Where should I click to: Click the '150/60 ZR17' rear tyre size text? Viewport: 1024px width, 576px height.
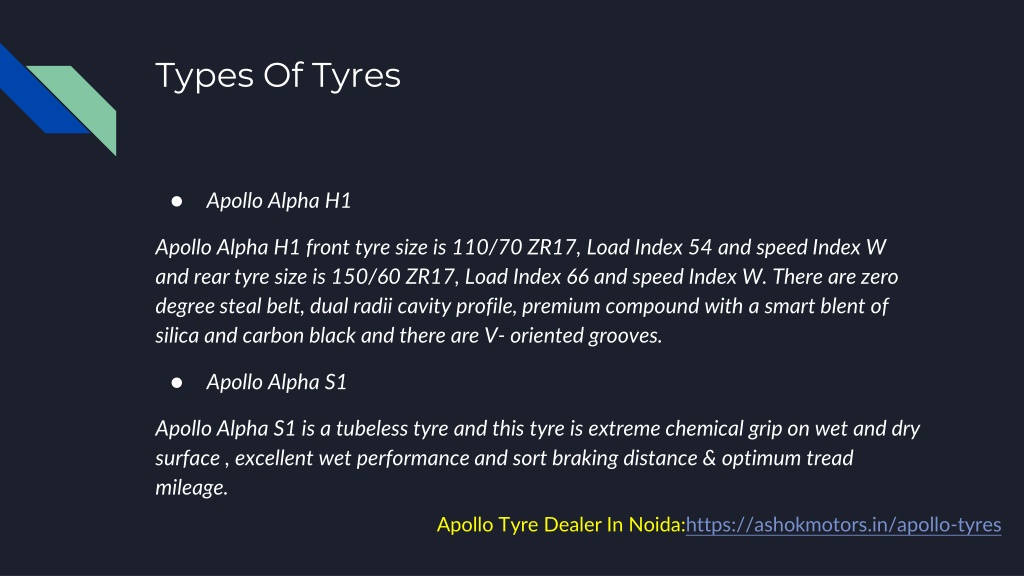pyautogui.click(x=393, y=277)
